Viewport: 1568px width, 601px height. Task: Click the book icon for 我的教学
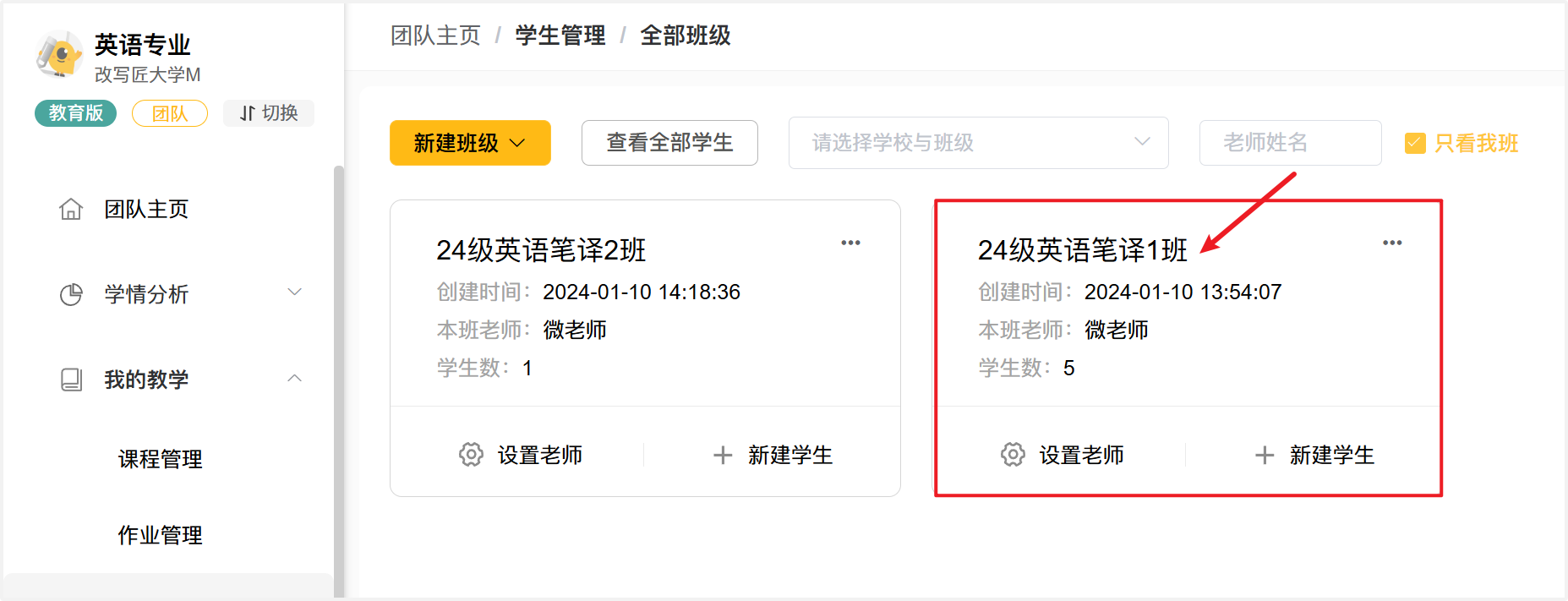coord(71,380)
